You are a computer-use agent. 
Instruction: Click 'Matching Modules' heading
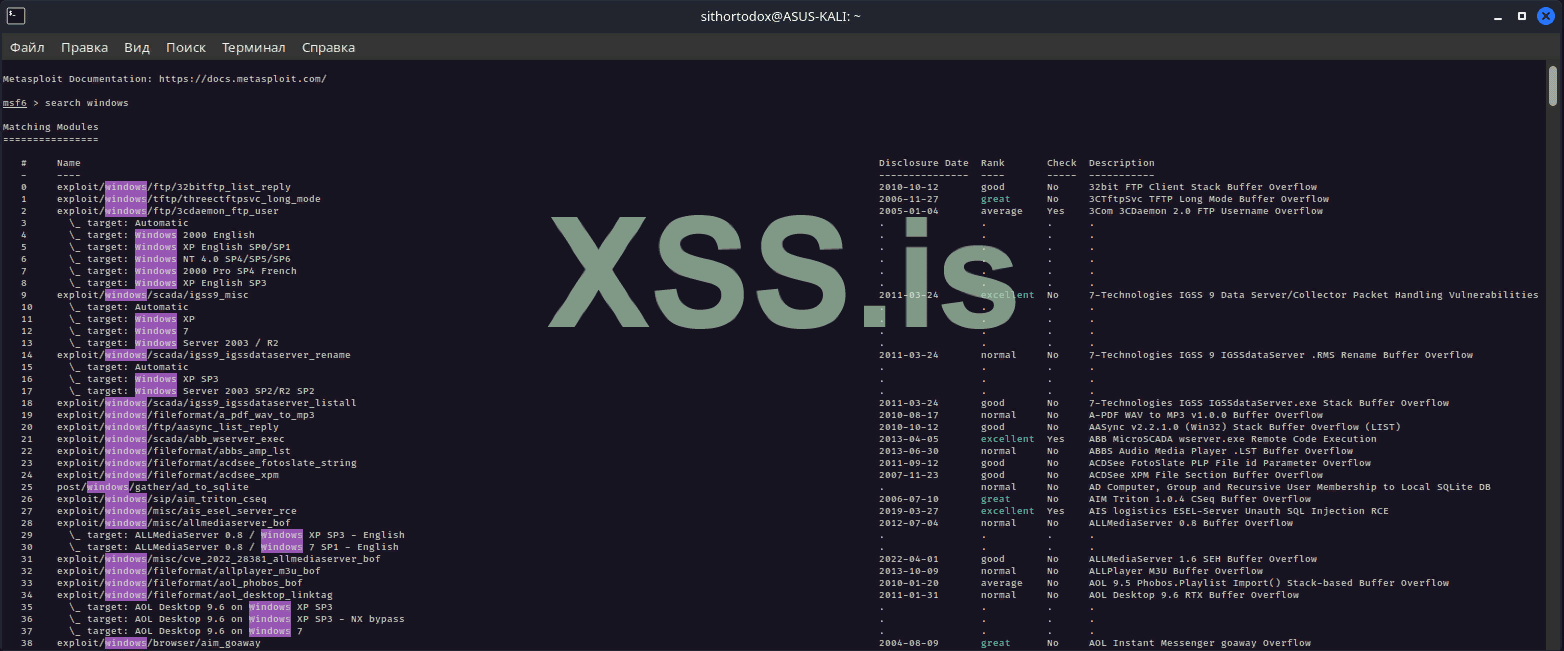point(51,127)
